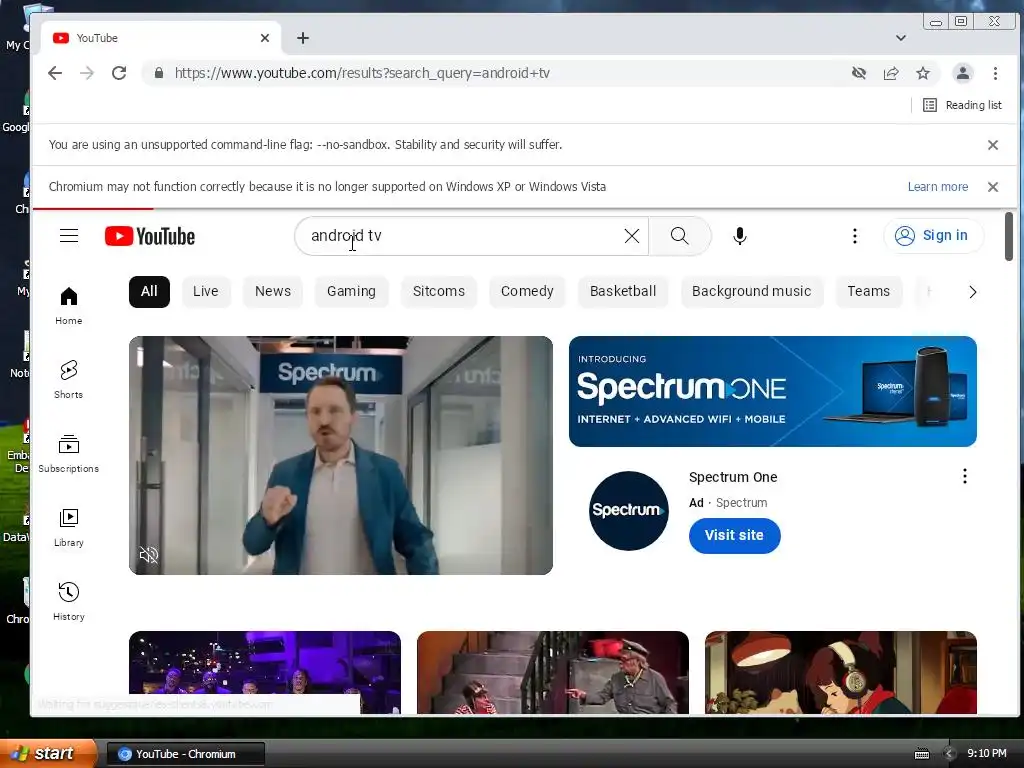Click the Spectrum One banner image
This screenshot has width=1024, height=768.
[x=773, y=392]
